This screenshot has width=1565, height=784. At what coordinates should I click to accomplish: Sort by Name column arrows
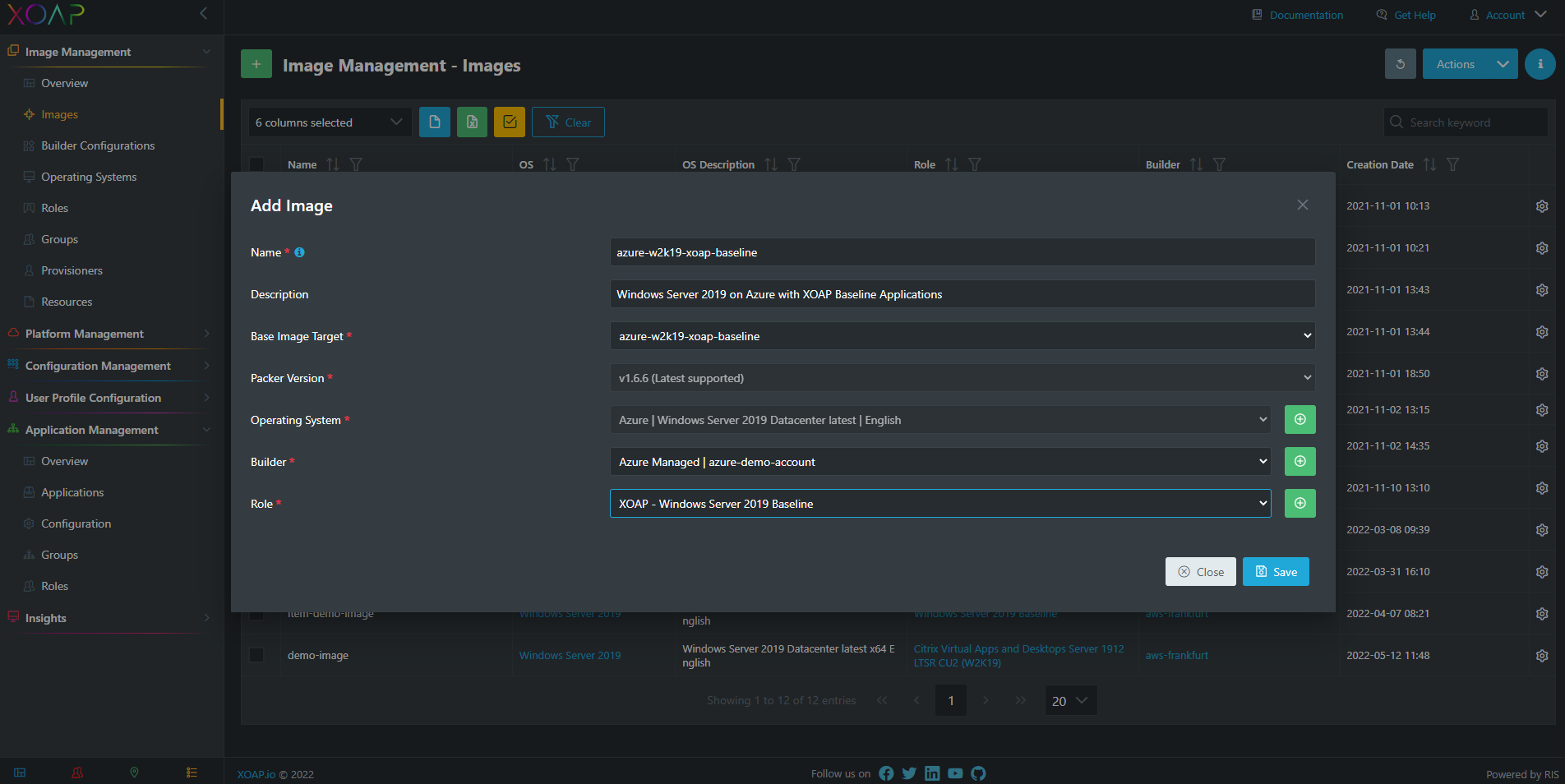(x=333, y=164)
